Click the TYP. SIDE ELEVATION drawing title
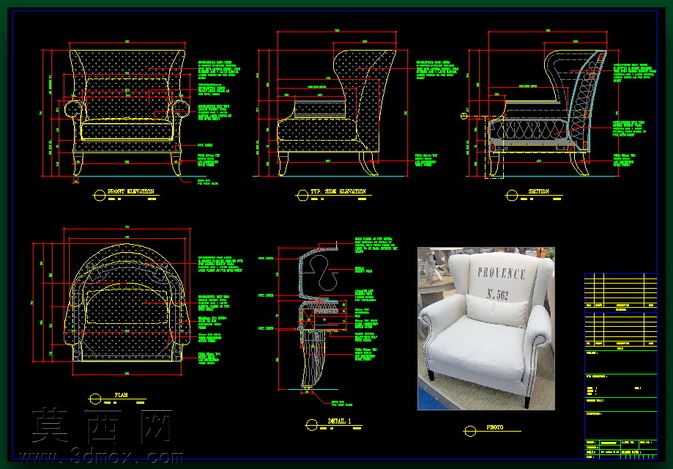The width and height of the screenshot is (673, 469). 338,191
